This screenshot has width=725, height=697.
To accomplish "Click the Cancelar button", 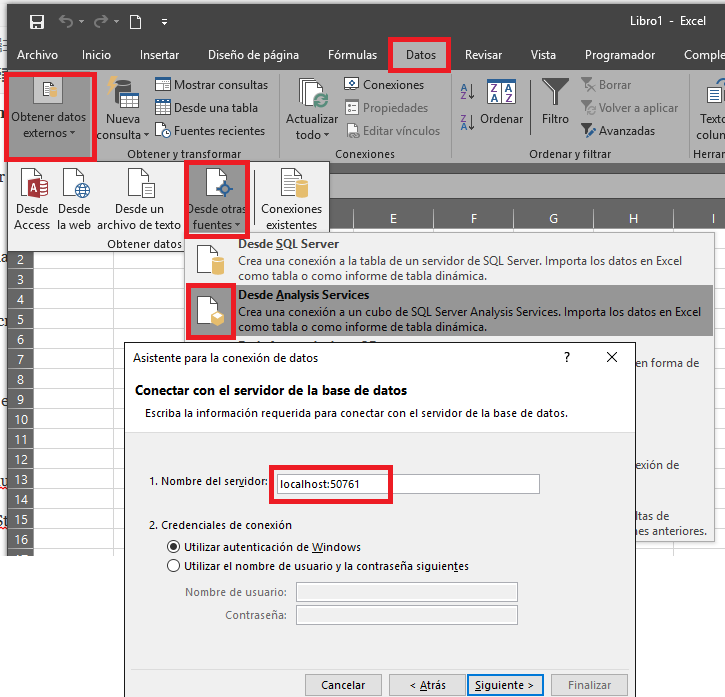I will [343, 685].
